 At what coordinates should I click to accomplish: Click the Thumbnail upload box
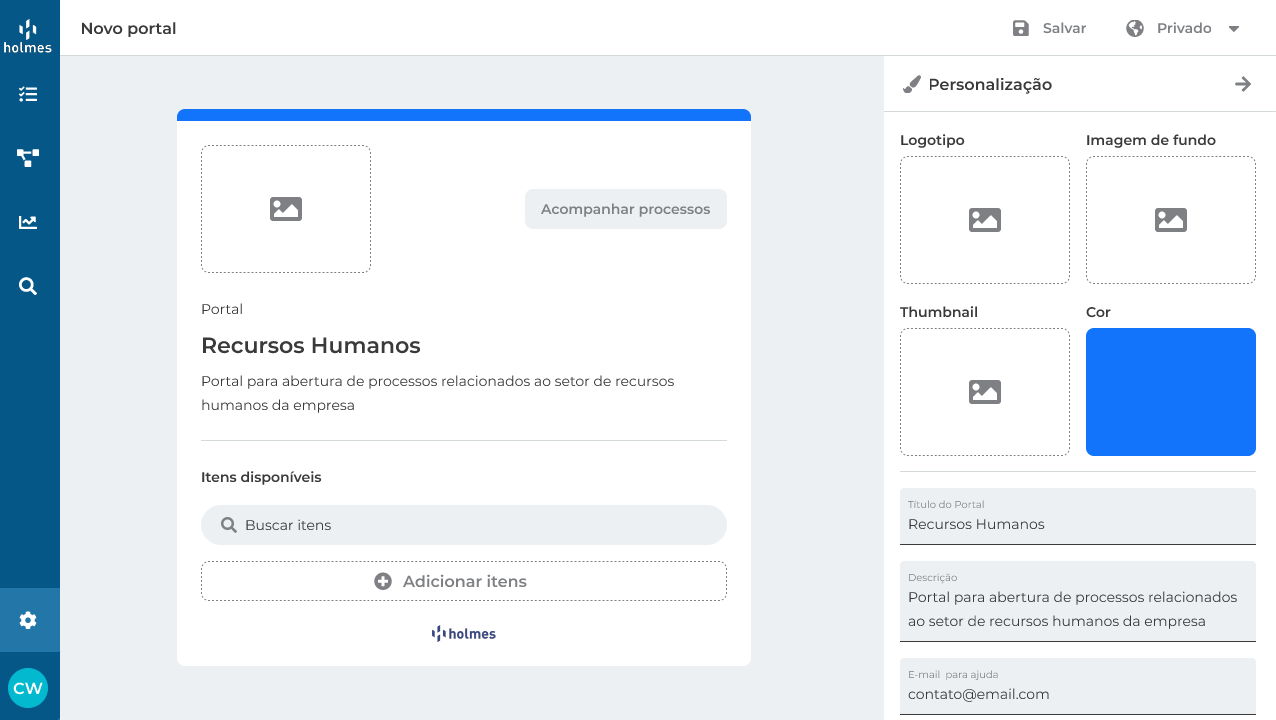985,392
